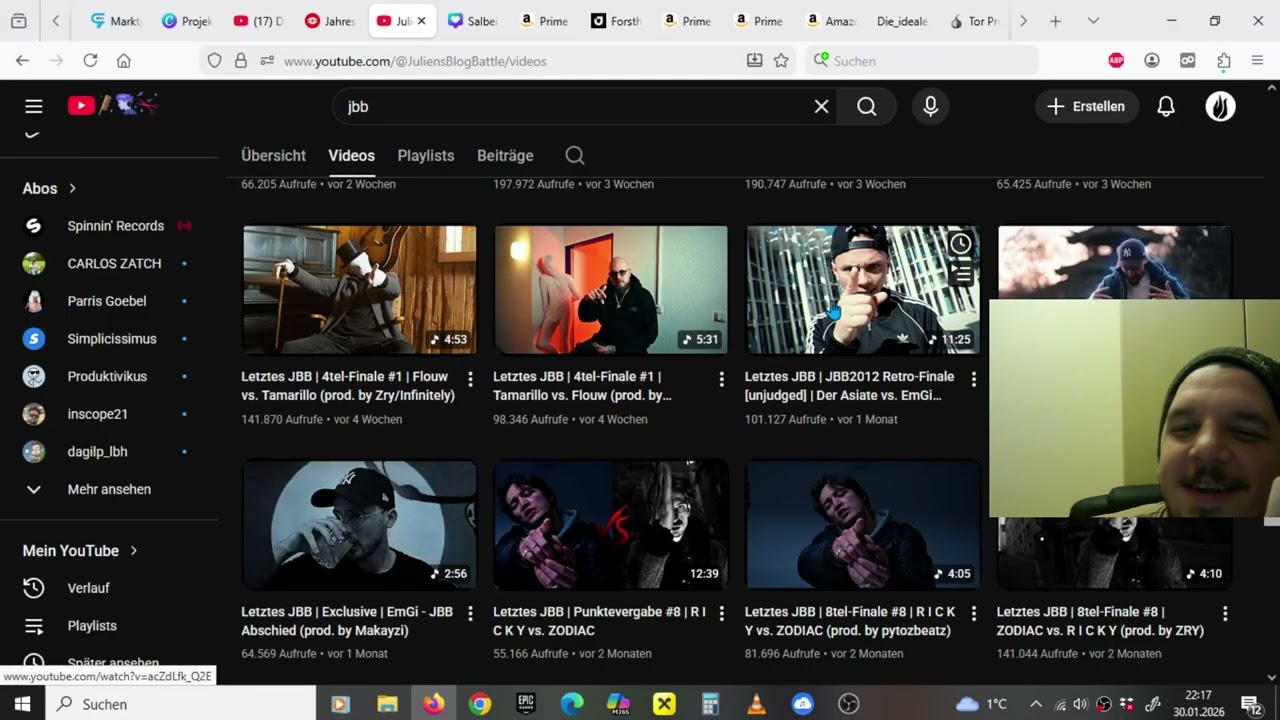Open options for JBB2012 Retro-Finale video
This screenshot has width=1280, height=720.
click(973, 380)
